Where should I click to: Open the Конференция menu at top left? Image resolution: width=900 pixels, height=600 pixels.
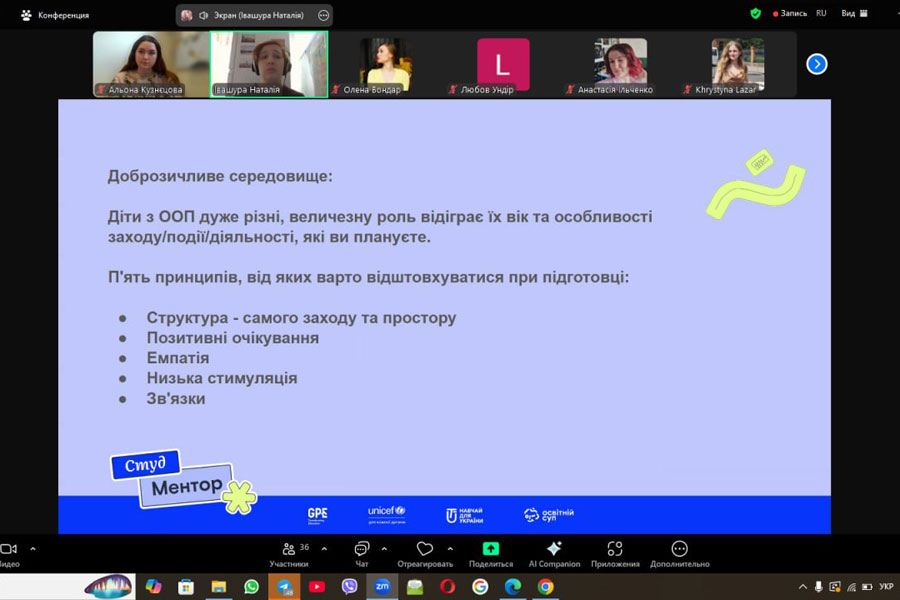point(54,15)
